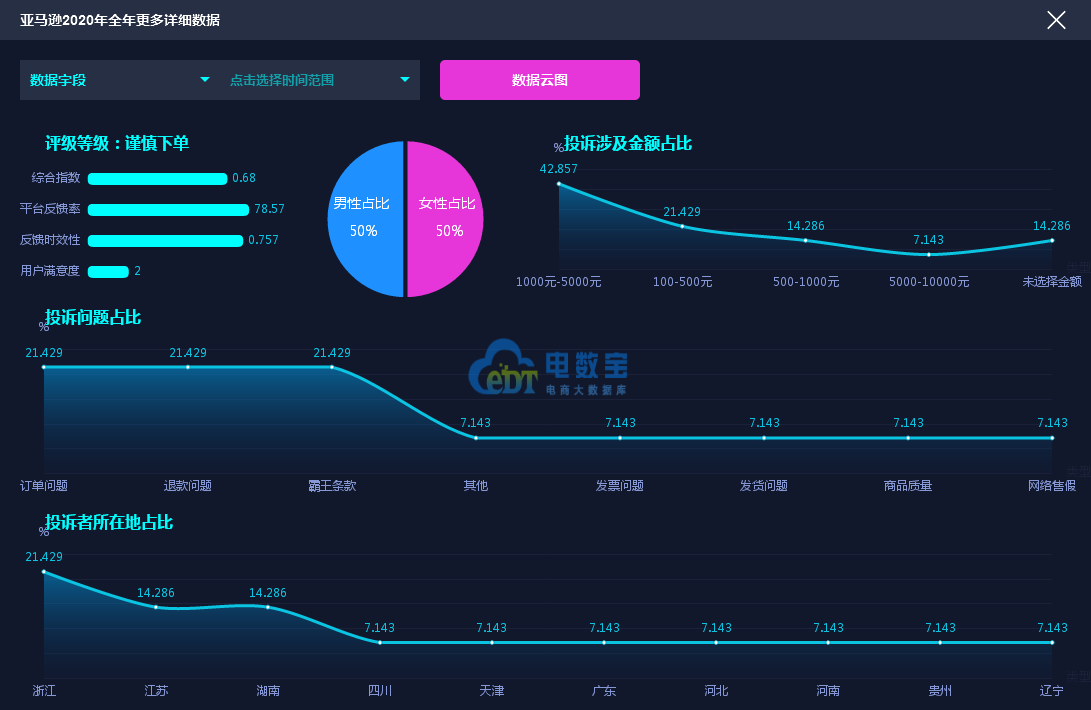Click the 广东 region label
The image size is (1091, 710).
(x=604, y=691)
